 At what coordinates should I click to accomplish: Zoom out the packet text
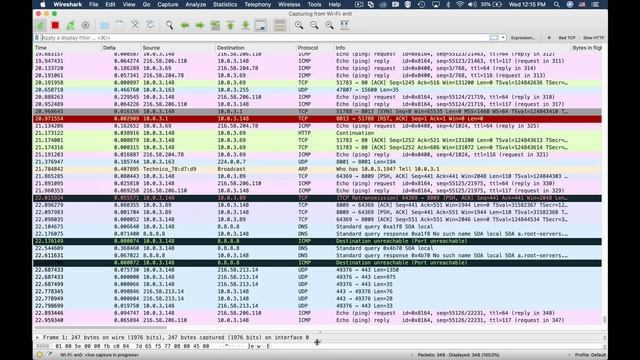pyautogui.click(x=314, y=25)
